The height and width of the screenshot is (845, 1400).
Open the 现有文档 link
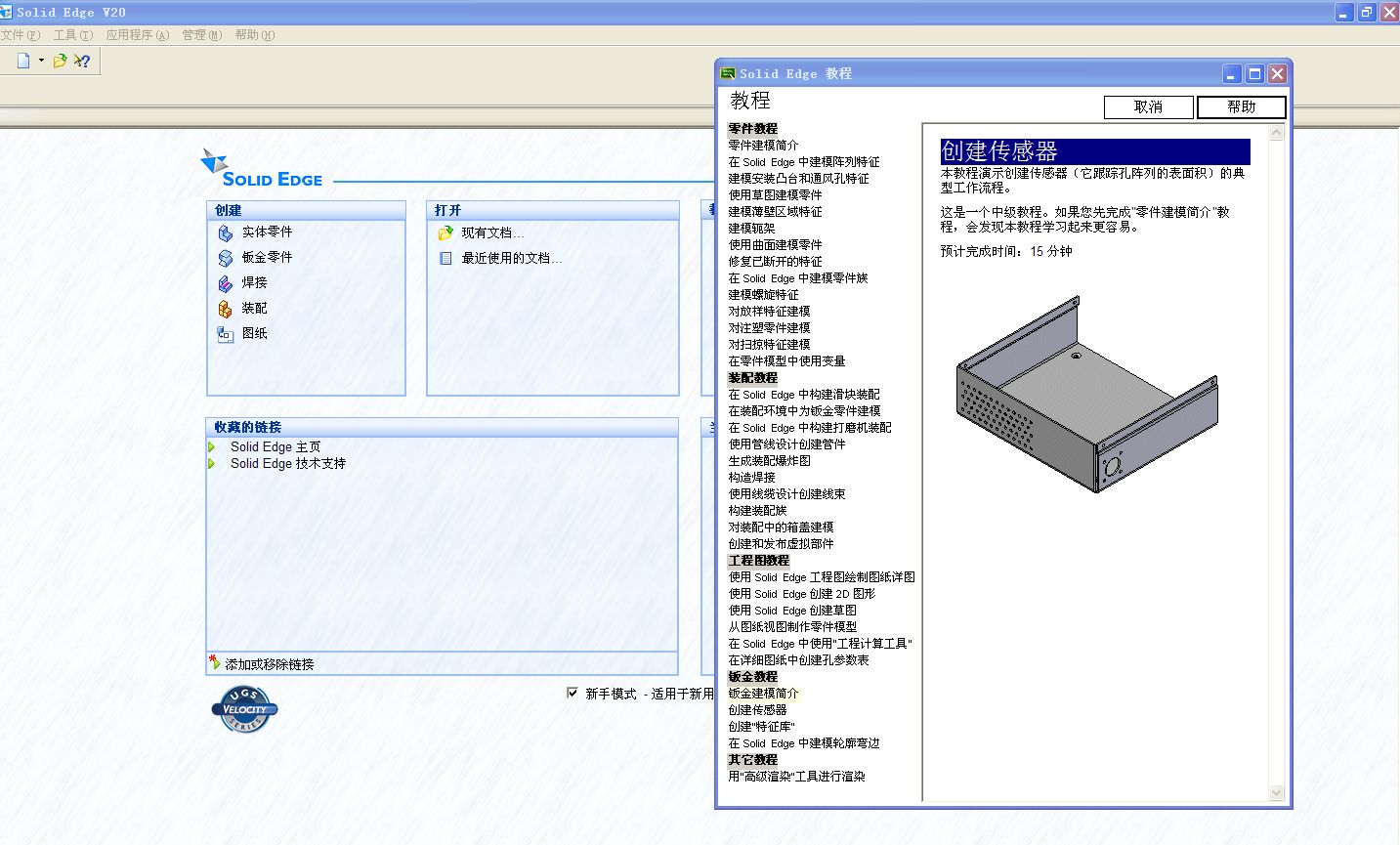pyautogui.click(x=492, y=233)
